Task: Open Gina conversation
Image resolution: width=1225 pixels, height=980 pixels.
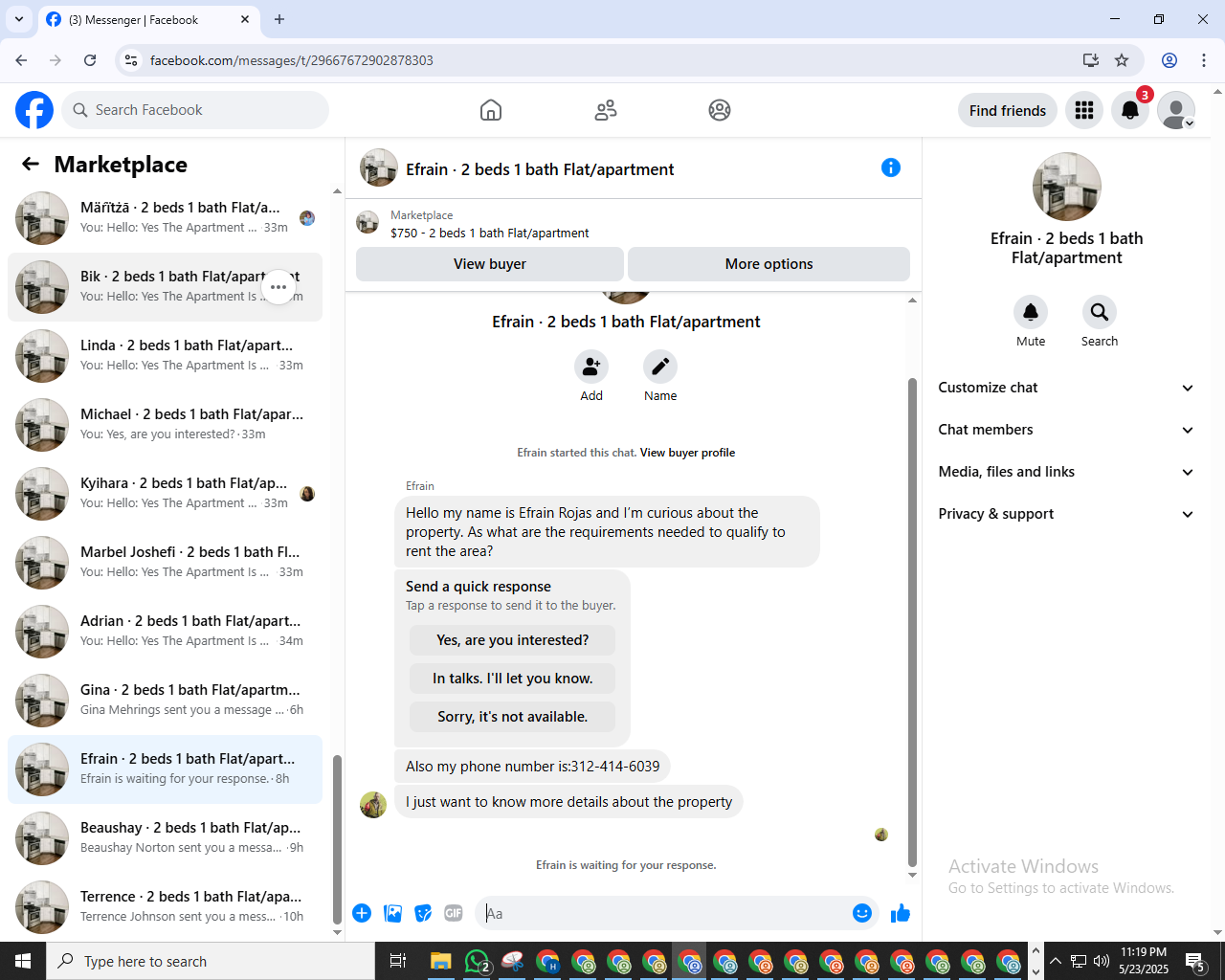Action: pos(165,701)
